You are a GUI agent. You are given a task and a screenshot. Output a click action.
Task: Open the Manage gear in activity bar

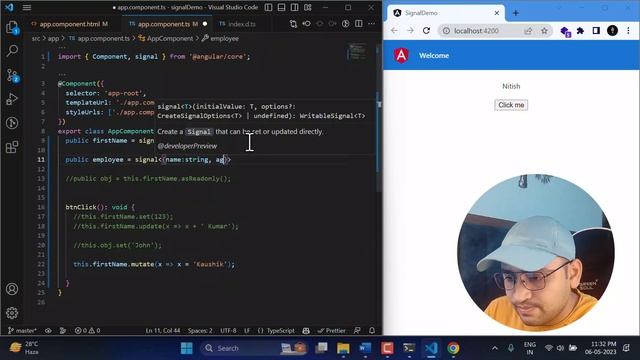pyautogui.click(x=12, y=313)
